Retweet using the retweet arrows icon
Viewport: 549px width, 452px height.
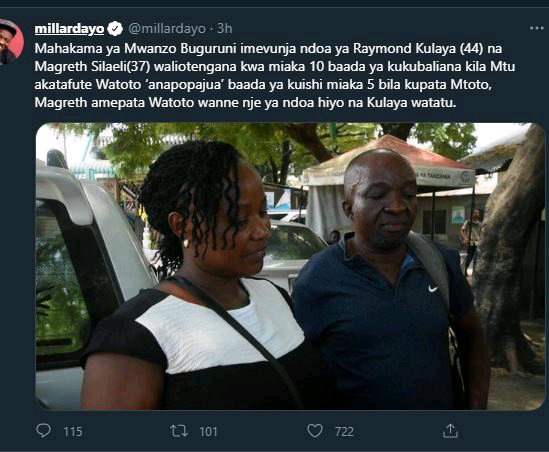pyautogui.click(x=179, y=431)
